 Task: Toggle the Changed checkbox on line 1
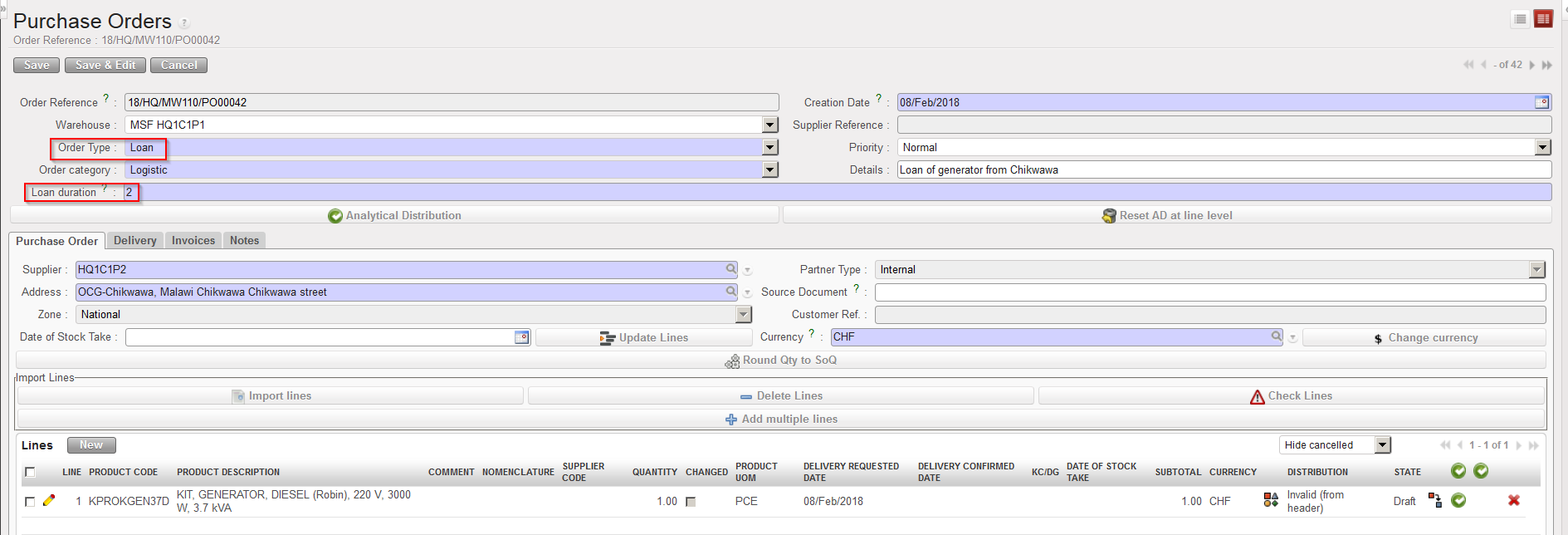coord(691,502)
